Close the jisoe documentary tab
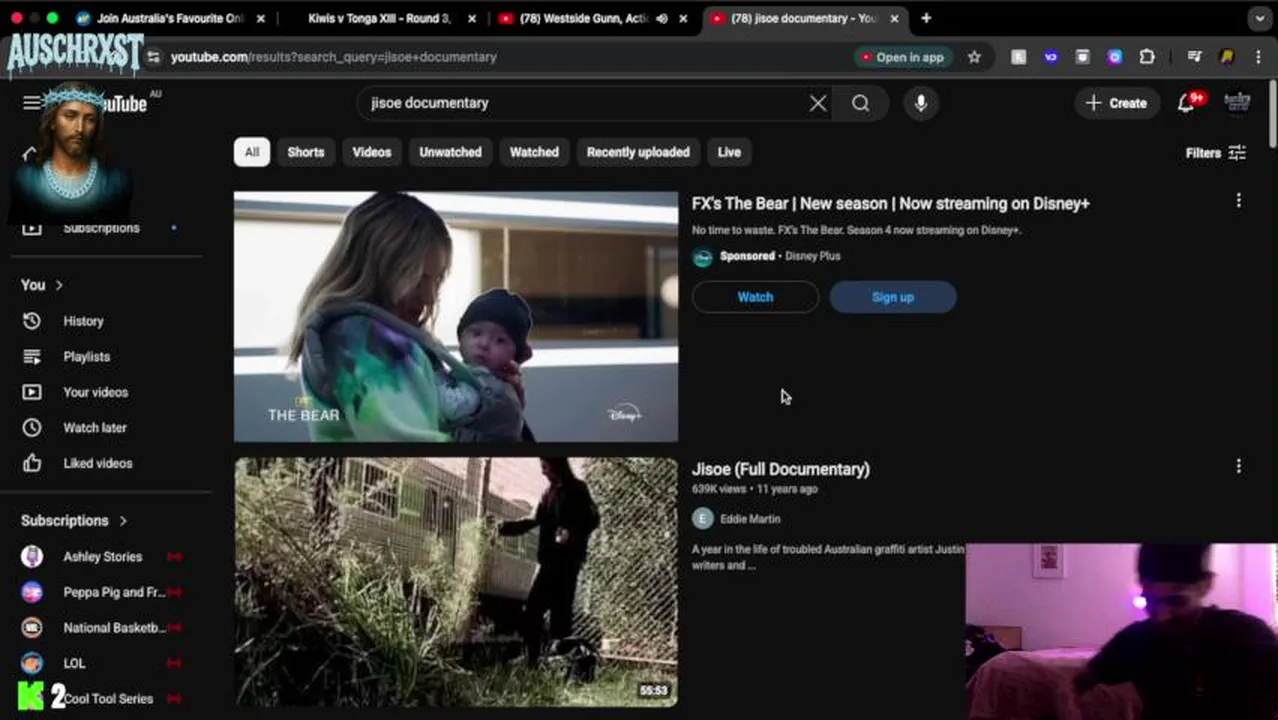This screenshot has height=720, width=1278. (895, 18)
